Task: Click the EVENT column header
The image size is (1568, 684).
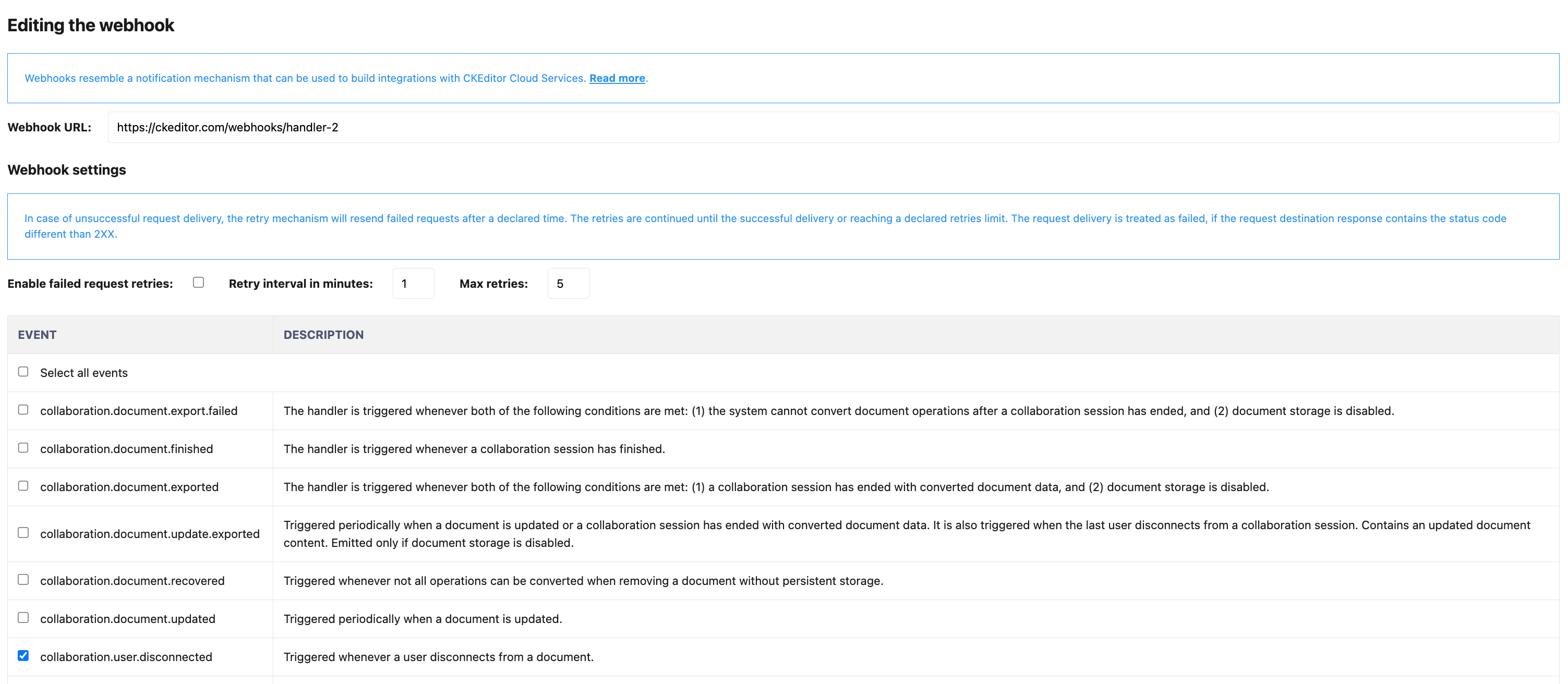Action: coord(37,335)
